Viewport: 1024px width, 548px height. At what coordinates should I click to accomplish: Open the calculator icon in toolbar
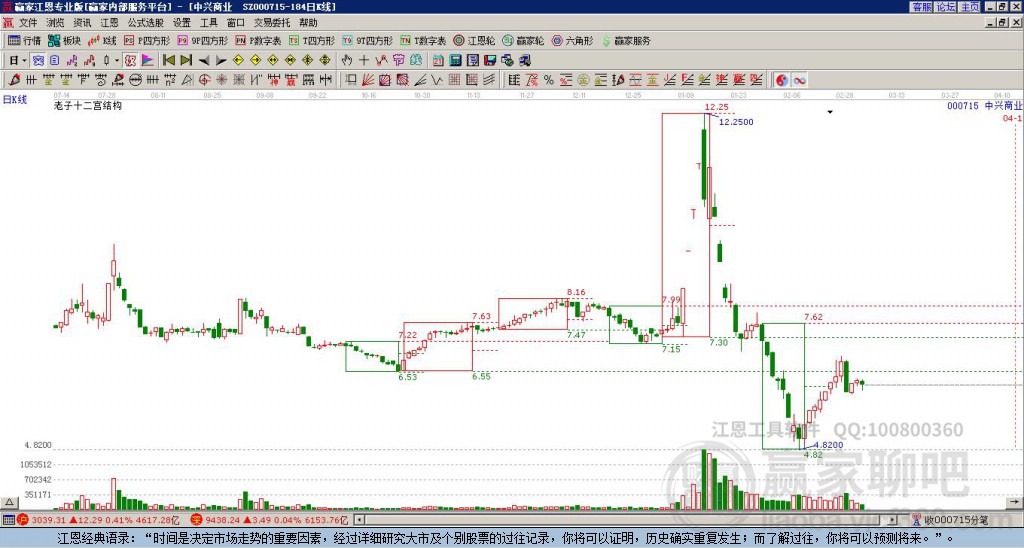[455, 60]
